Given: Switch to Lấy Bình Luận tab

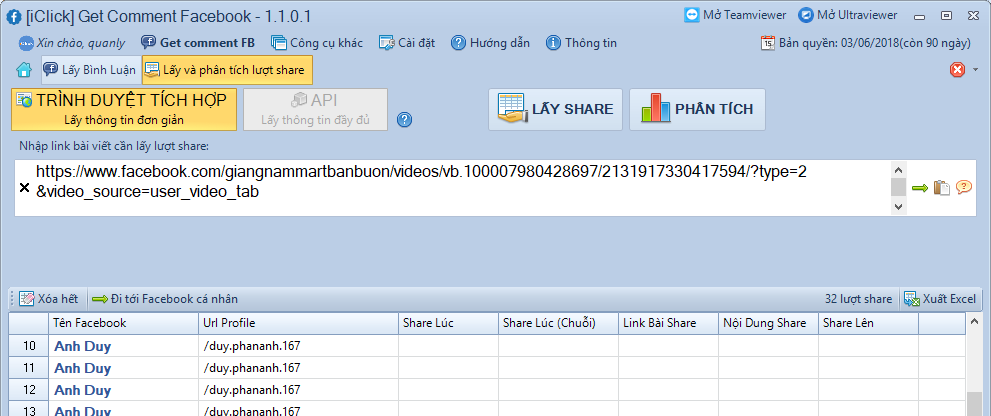Looking at the screenshot, I should tap(91, 70).
